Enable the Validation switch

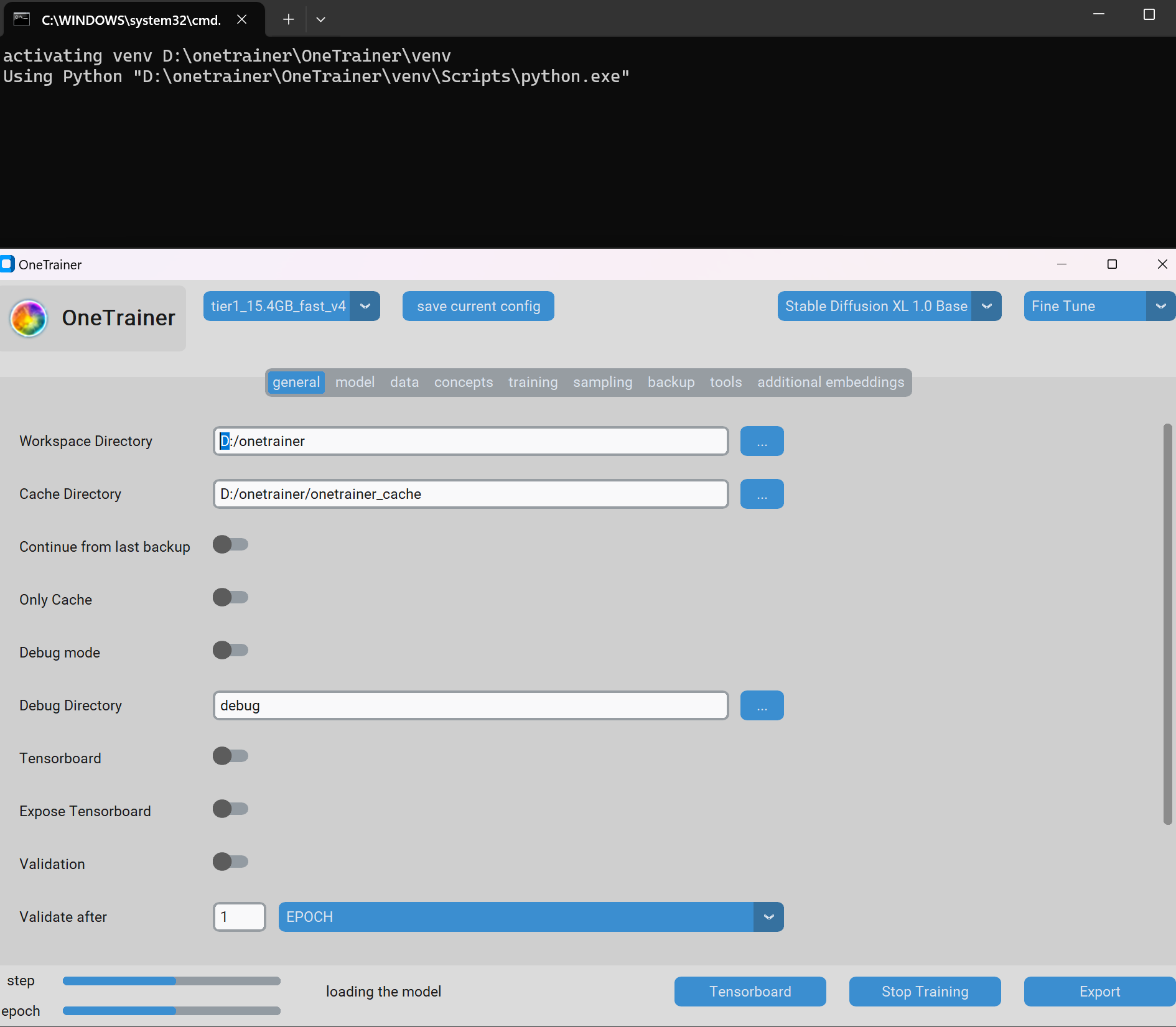click(x=231, y=862)
